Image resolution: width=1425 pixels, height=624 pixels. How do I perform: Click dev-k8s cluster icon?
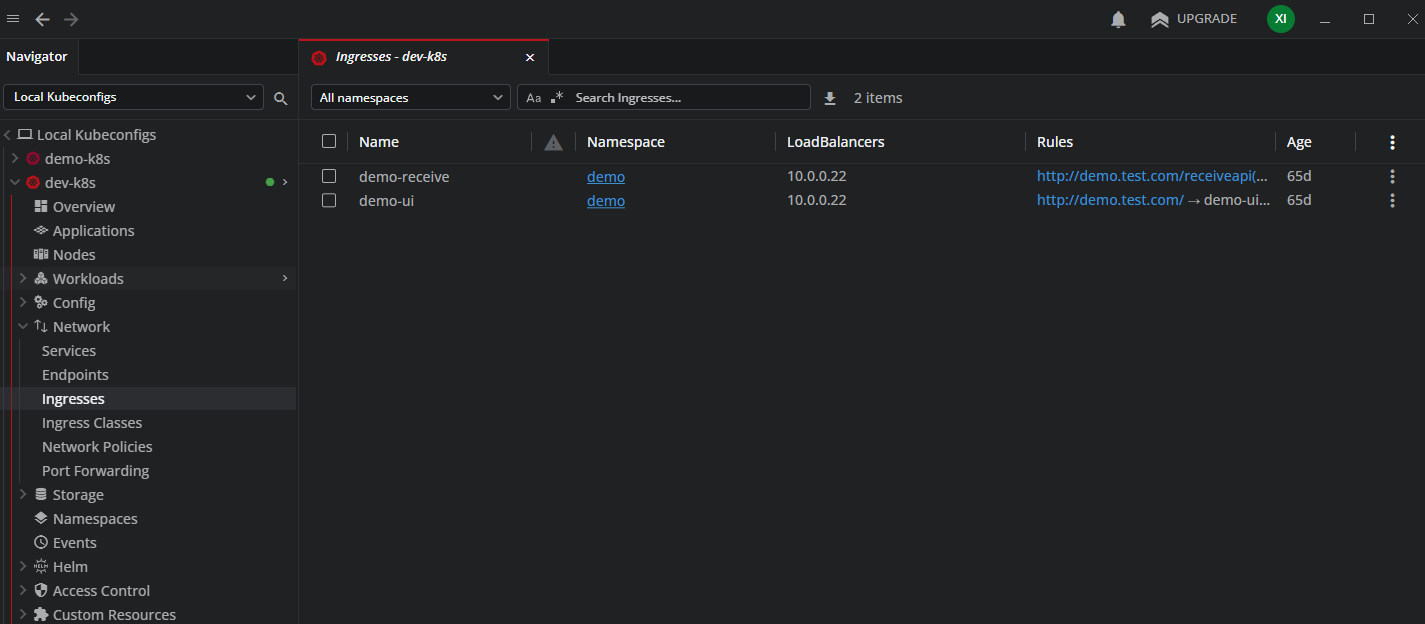click(x=33, y=183)
